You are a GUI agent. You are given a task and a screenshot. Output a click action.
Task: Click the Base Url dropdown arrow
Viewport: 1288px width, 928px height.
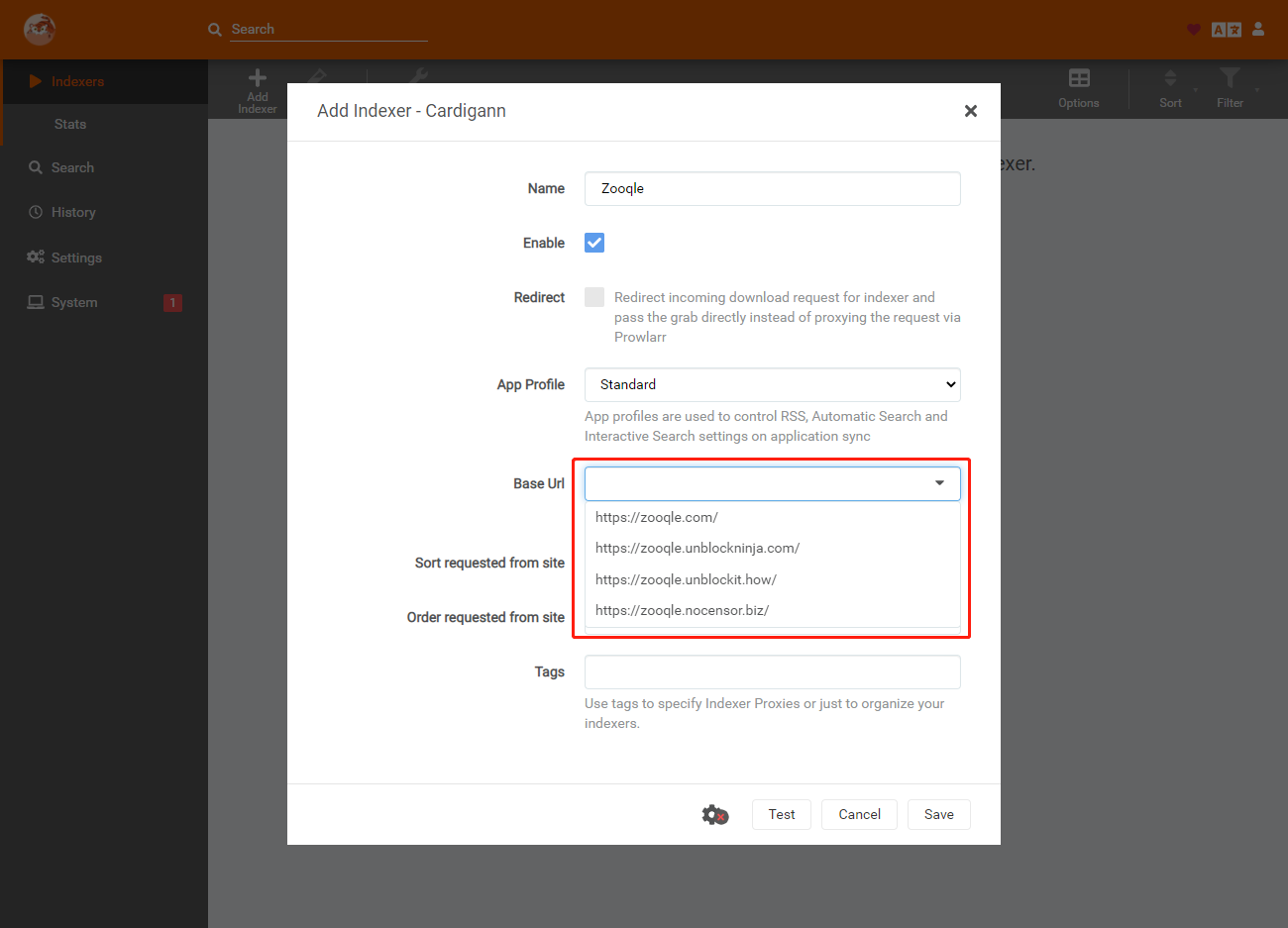(x=939, y=483)
